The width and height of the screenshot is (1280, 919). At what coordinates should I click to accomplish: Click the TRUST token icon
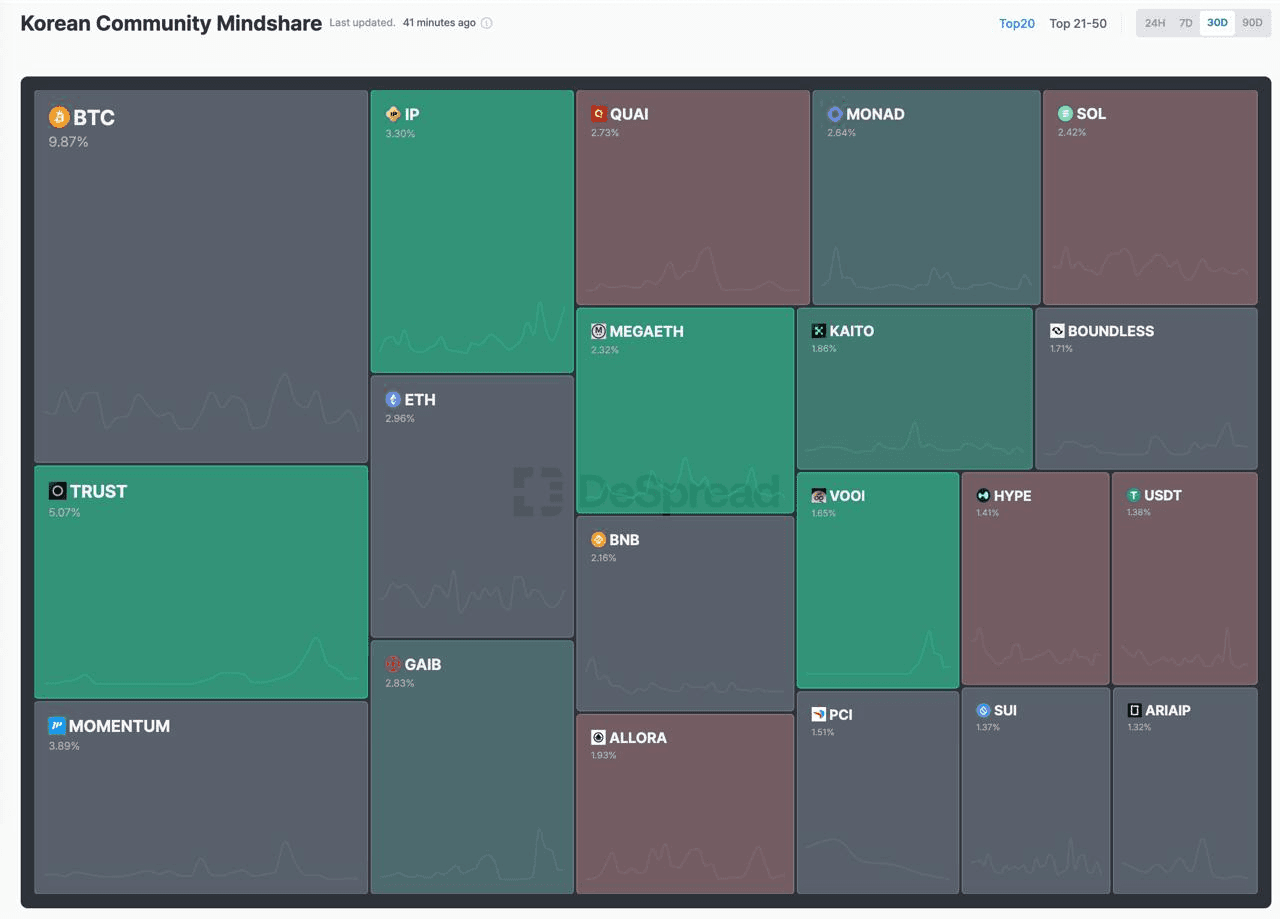pyautogui.click(x=57, y=491)
